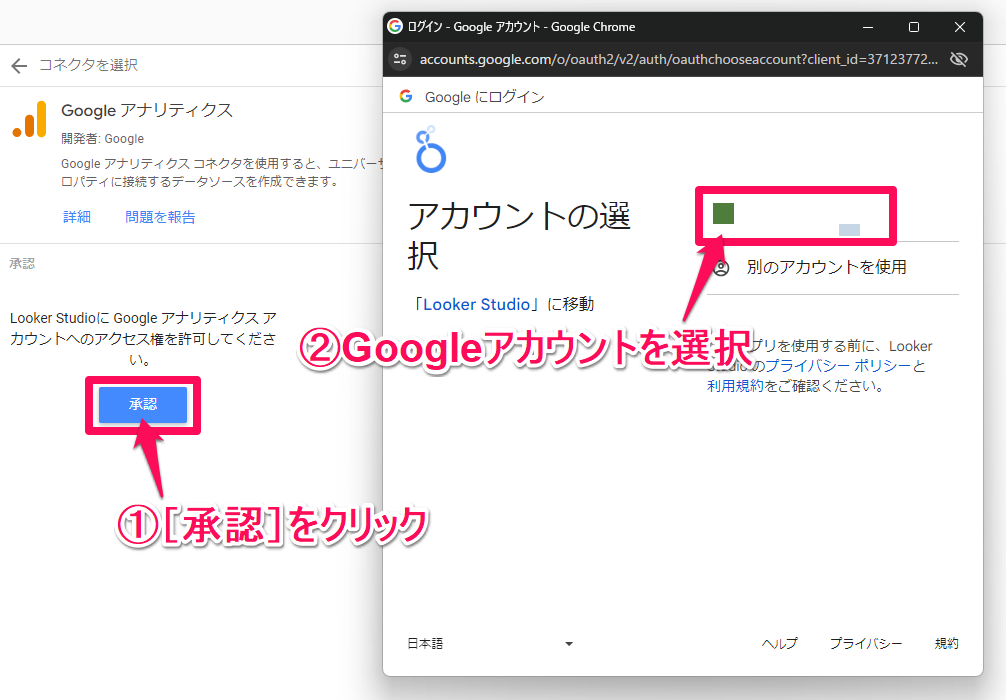Click the コネクタを選択 header text
The width and height of the screenshot is (1006, 700).
coord(89,65)
